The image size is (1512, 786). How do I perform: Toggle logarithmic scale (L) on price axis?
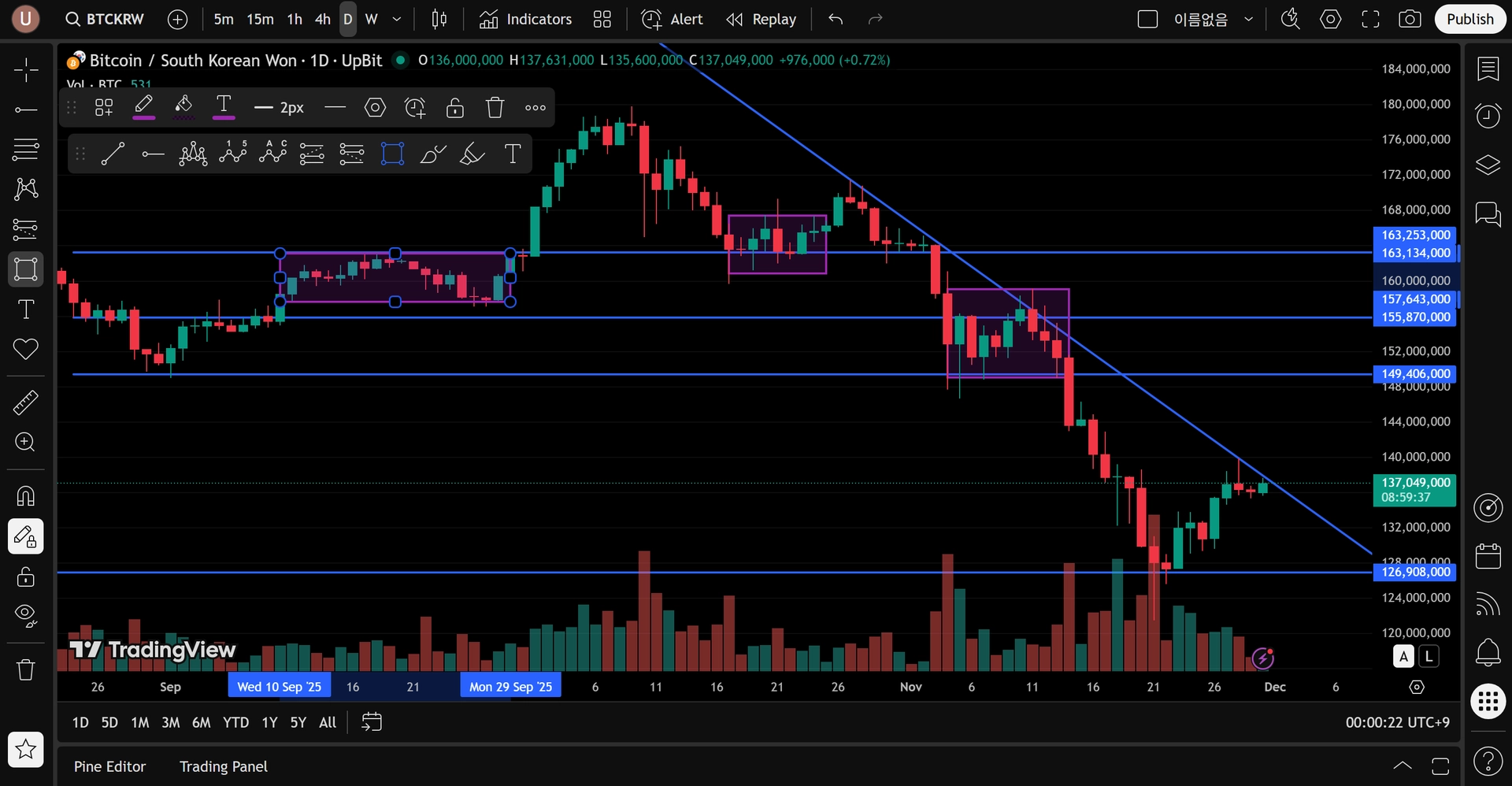pyautogui.click(x=1429, y=656)
